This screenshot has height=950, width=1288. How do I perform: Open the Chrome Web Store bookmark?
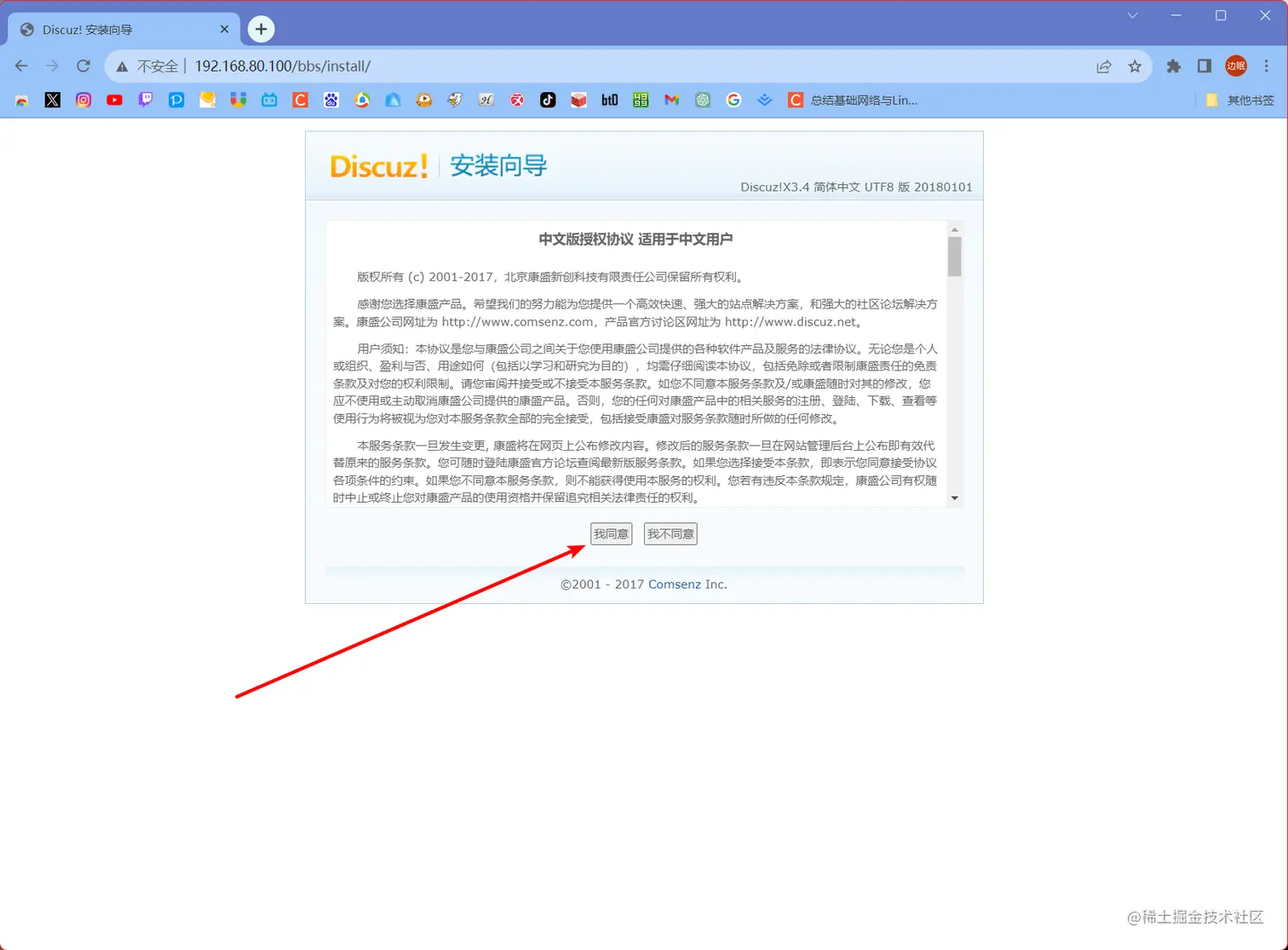22,100
